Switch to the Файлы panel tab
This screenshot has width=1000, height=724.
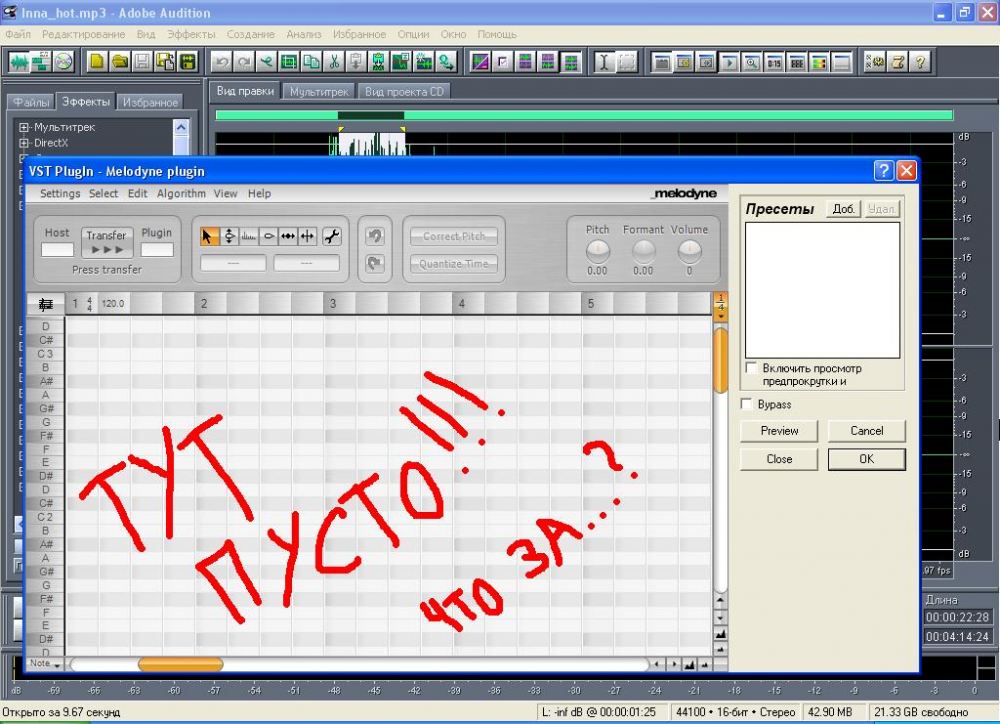[31, 102]
